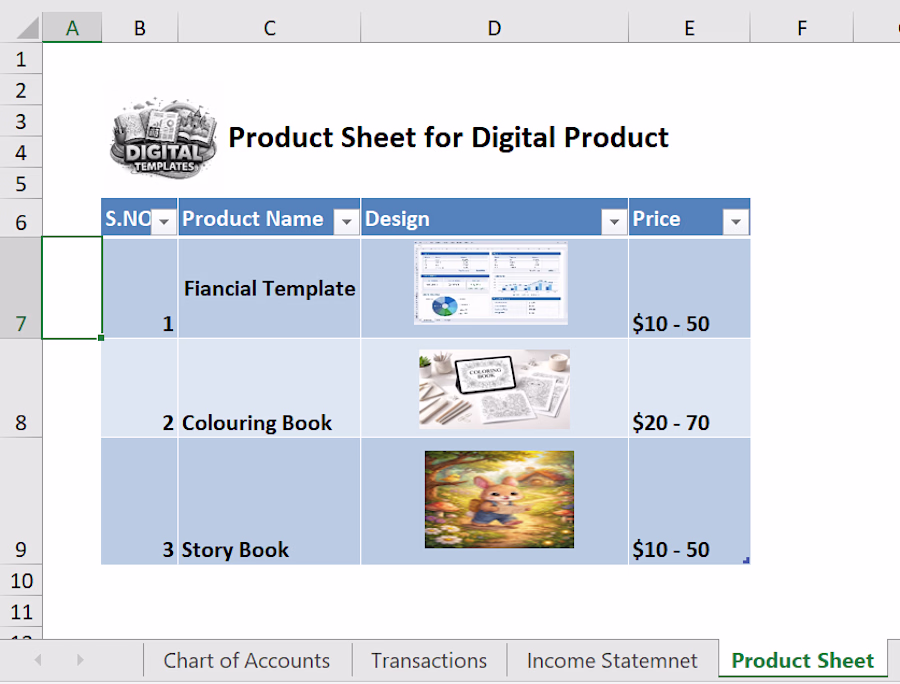Click the previous sheet navigation arrow

38,660
